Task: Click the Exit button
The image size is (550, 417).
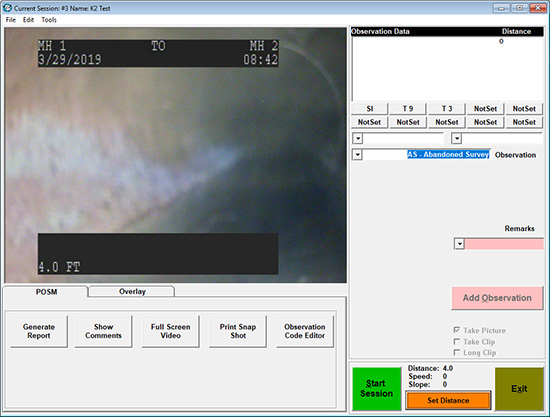Action: (519, 389)
